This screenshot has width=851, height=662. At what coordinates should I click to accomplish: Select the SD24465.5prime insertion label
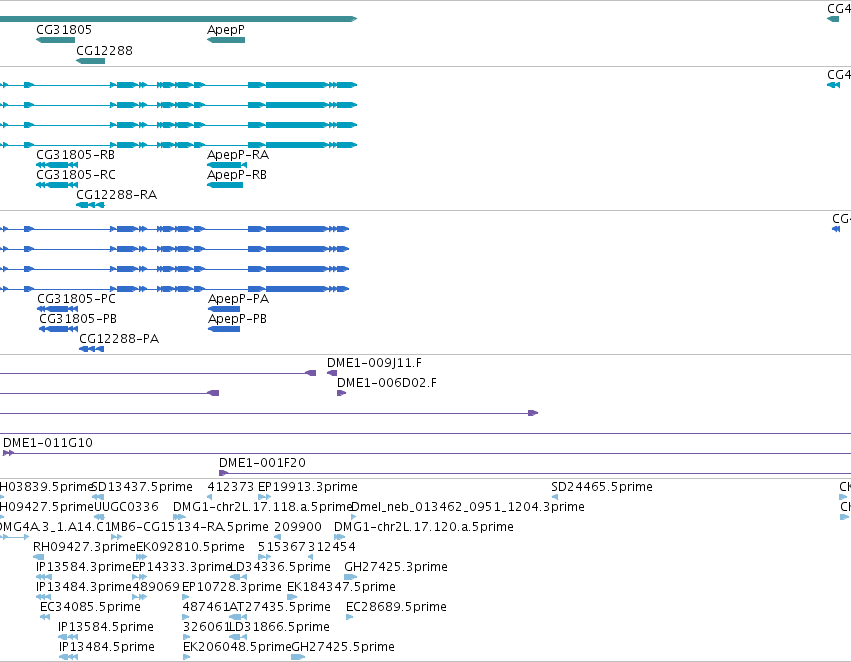602,487
